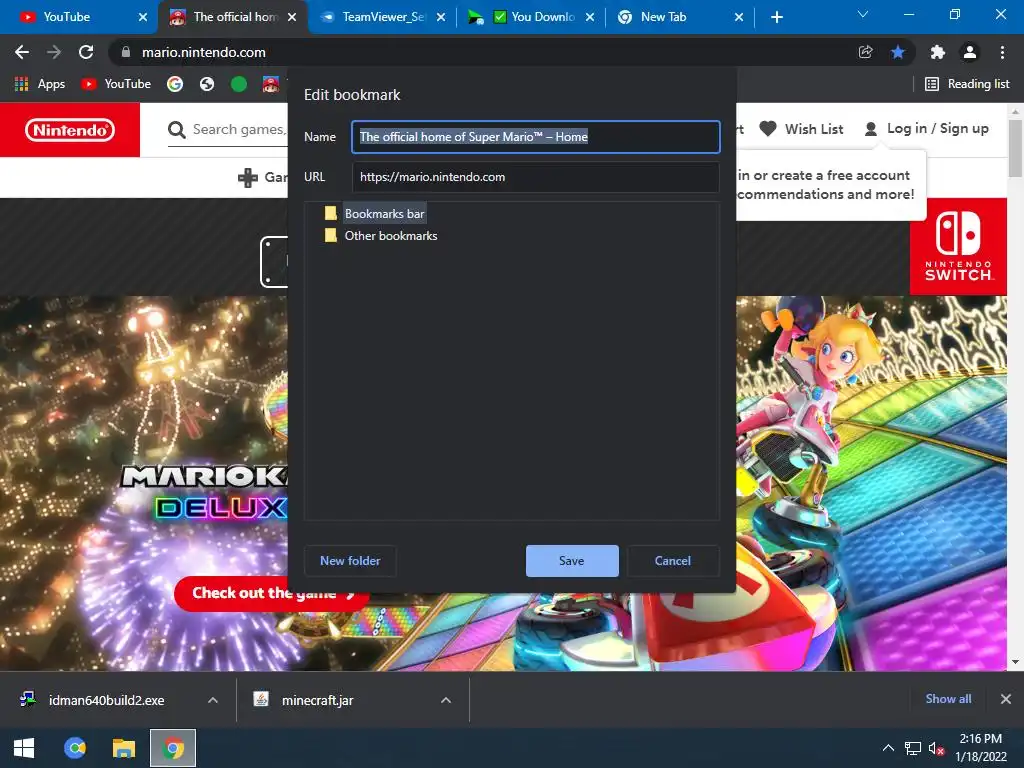The height and width of the screenshot is (768, 1024).
Task: Open the tab search dropdown chevron
Action: coord(863,14)
